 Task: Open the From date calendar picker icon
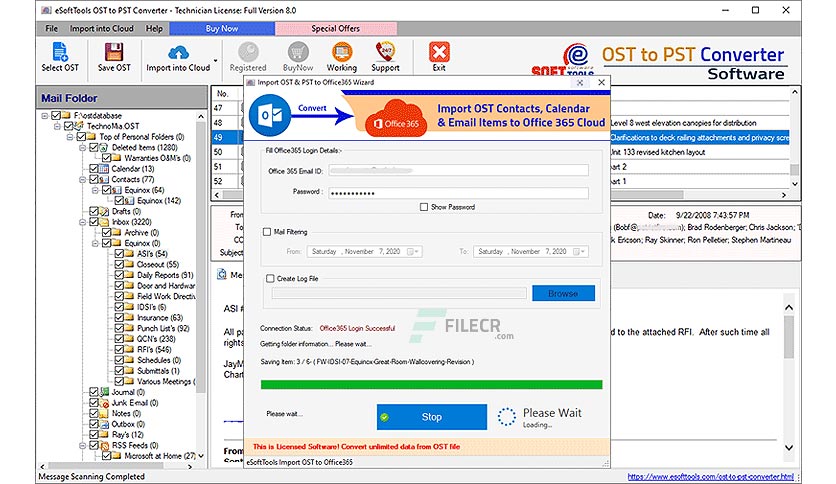point(414,251)
